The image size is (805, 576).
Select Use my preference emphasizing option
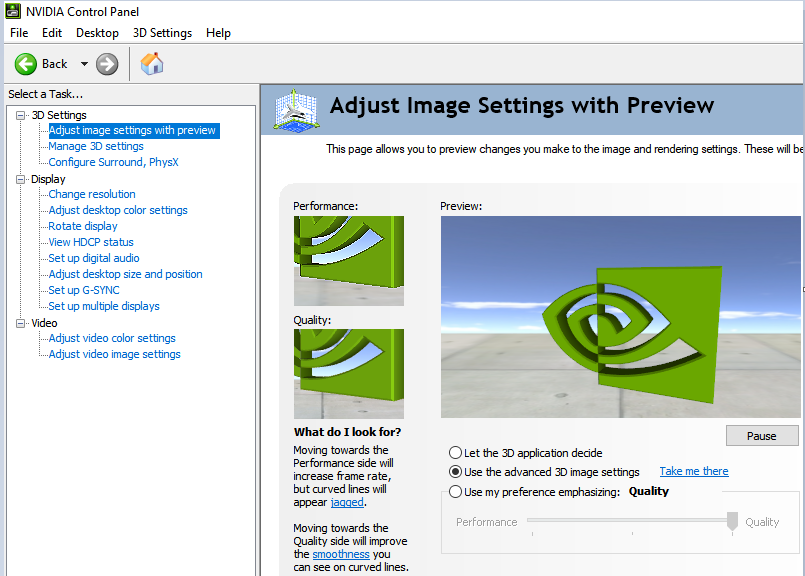534,492
